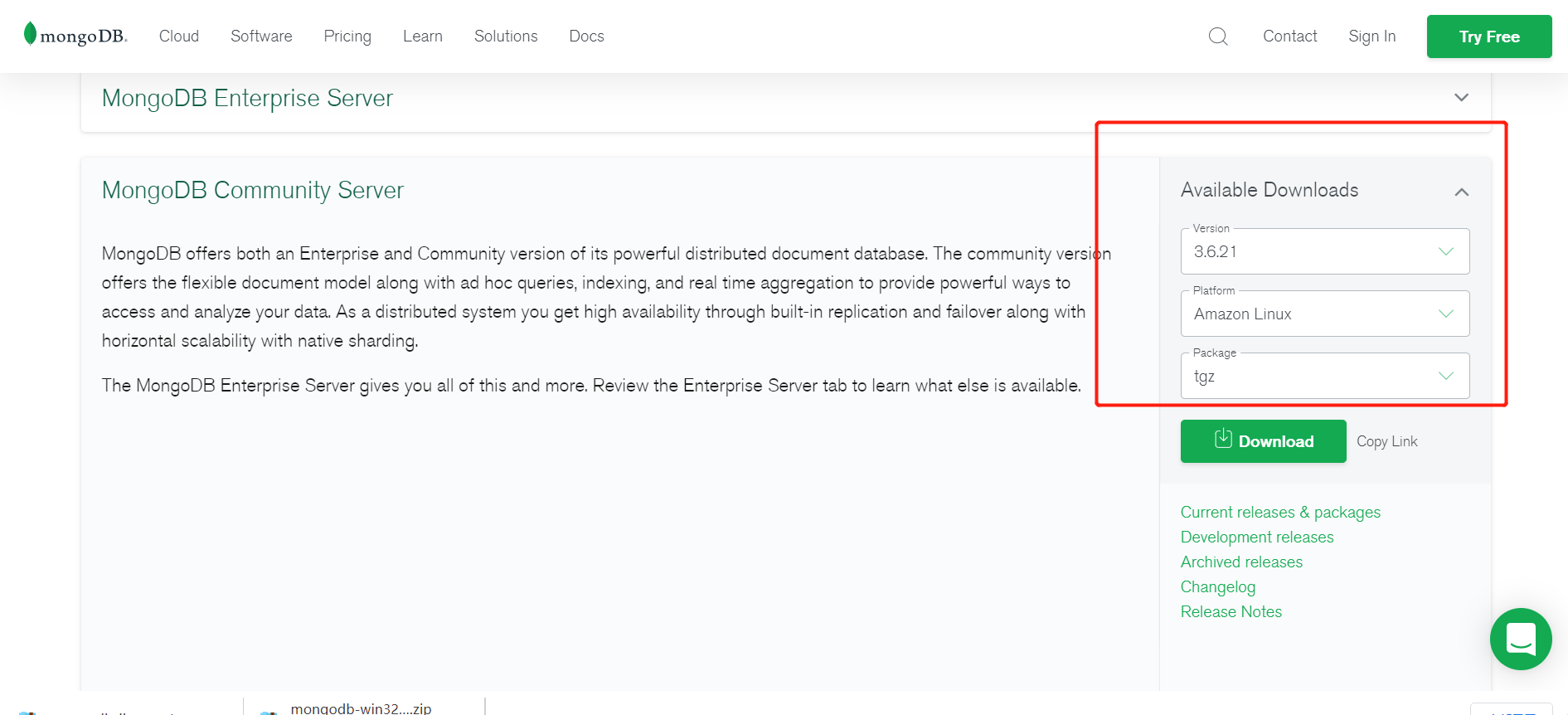Go to the Pricing page
The height and width of the screenshot is (715, 1568).
347,36
